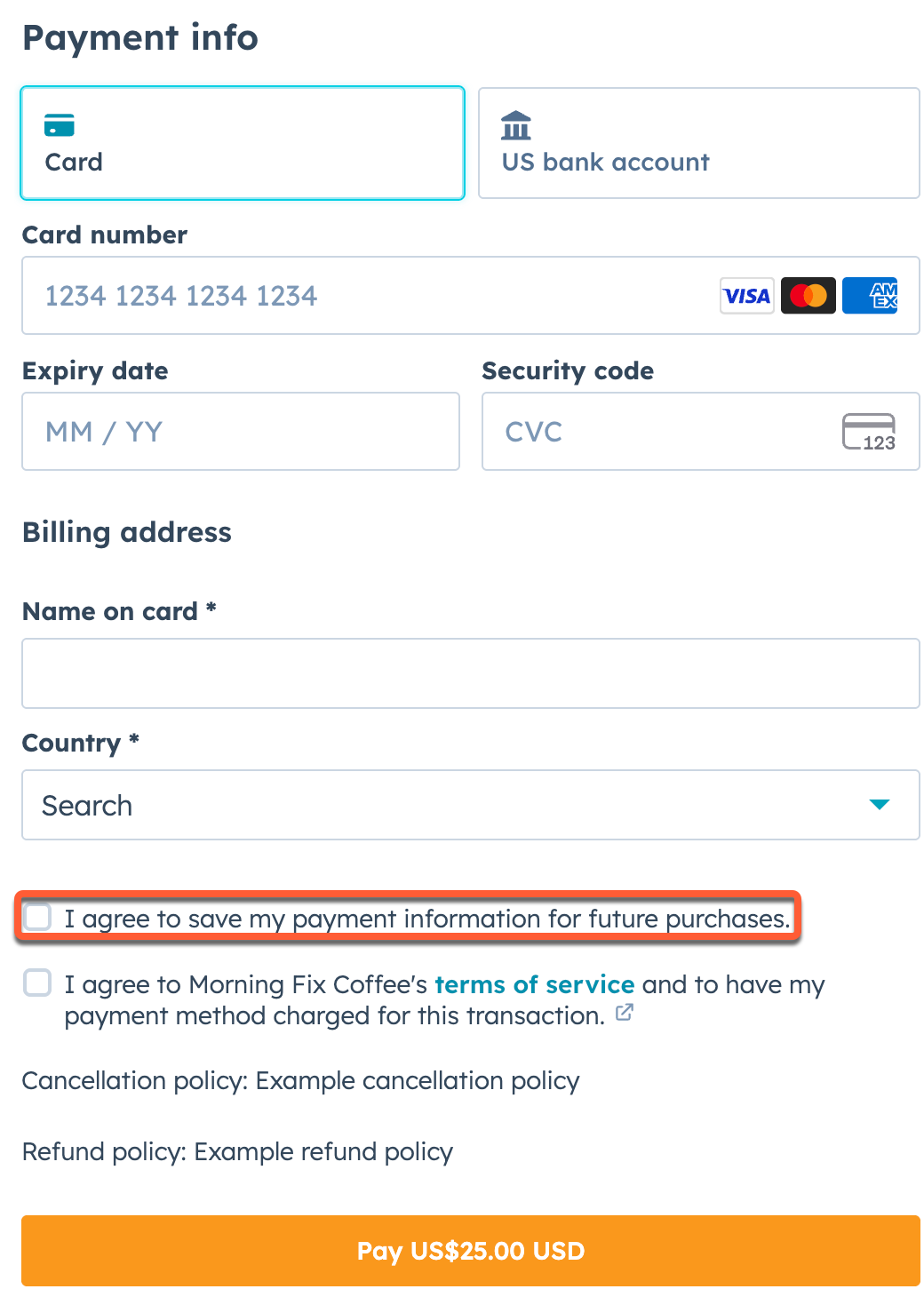Click the external link icon next to terms

click(x=625, y=1012)
